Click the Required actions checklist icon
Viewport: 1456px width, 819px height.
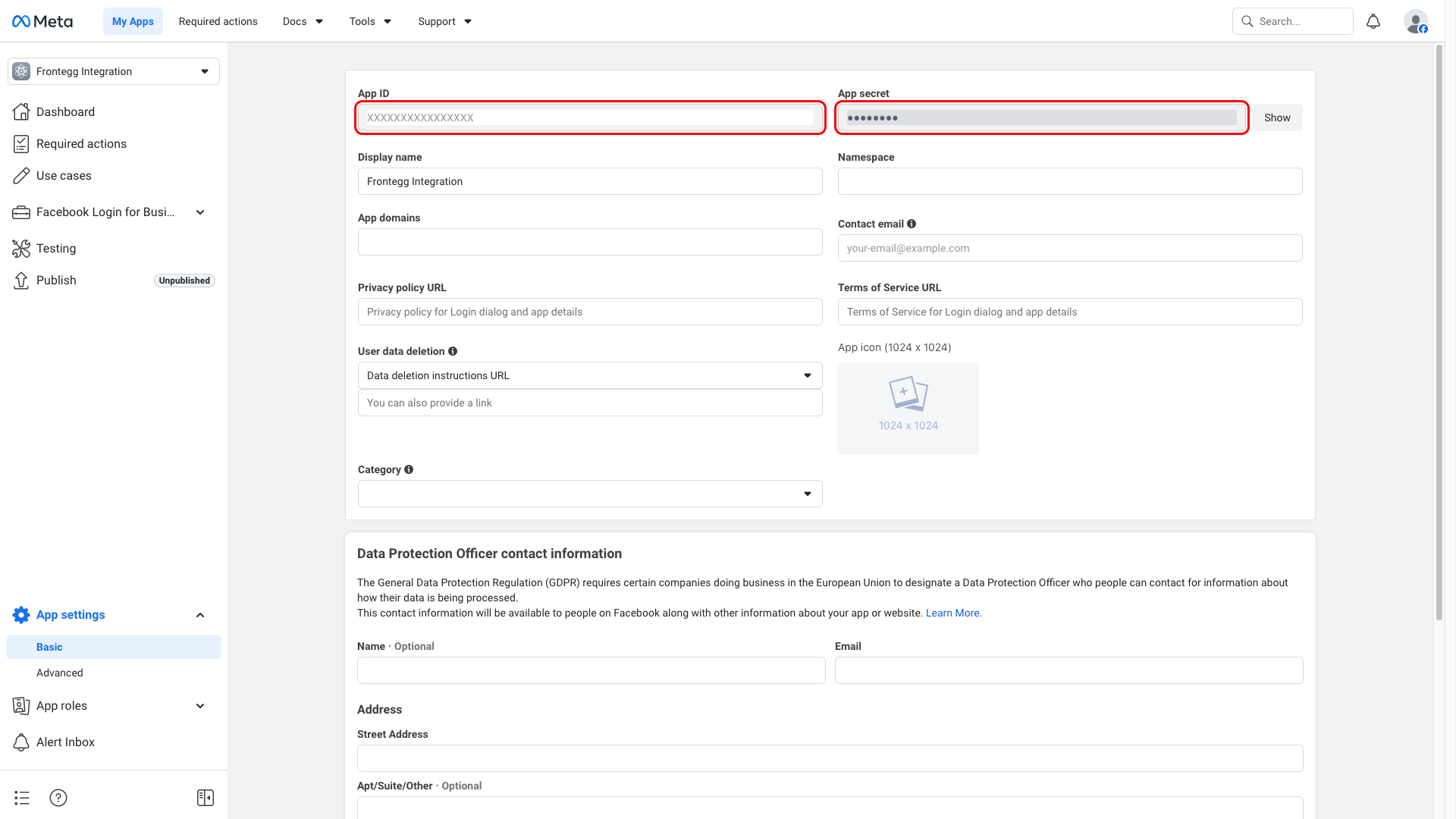click(21, 143)
